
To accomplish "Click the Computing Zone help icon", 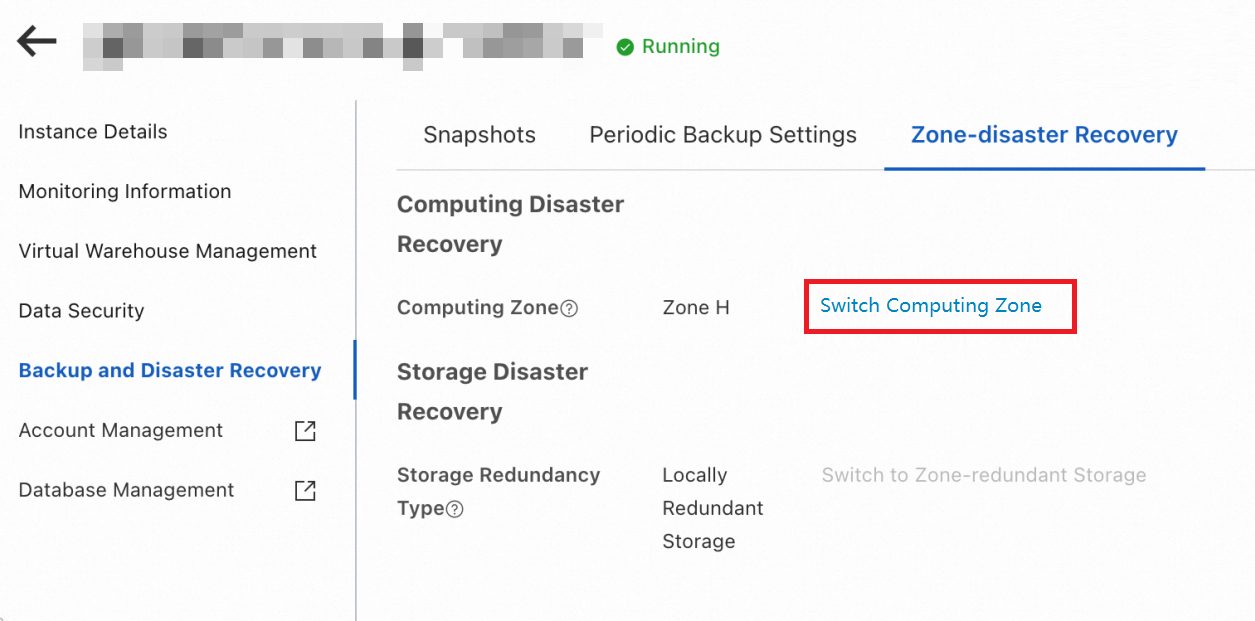I will click(x=569, y=309).
